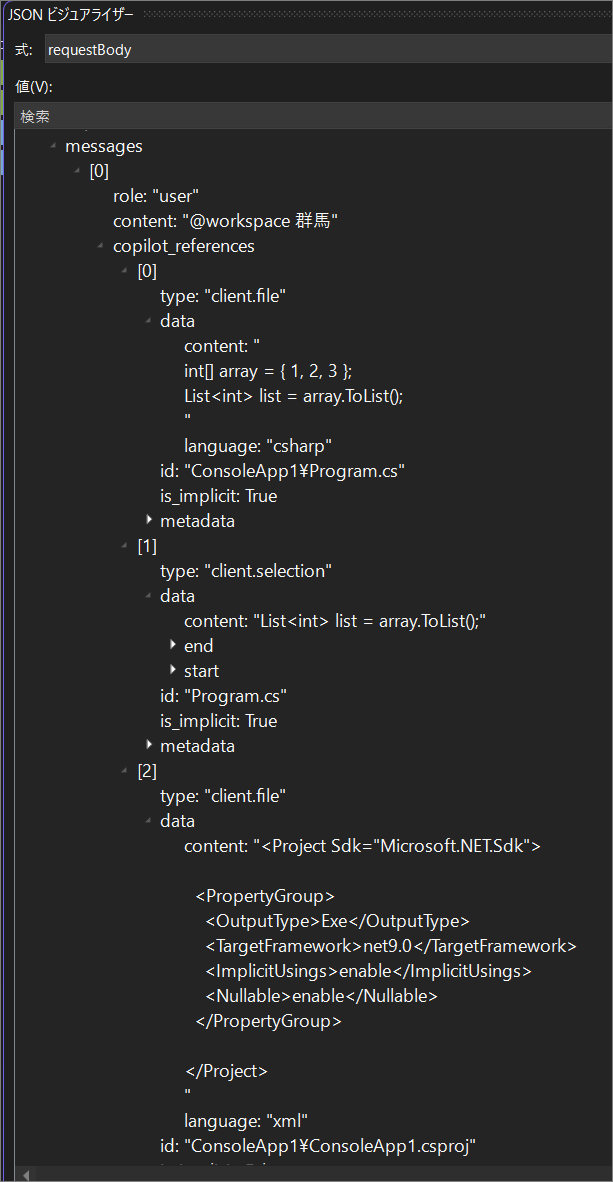Click the 検索 search field
This screenshot has width=613, height=1182.
tap(313, 116)
